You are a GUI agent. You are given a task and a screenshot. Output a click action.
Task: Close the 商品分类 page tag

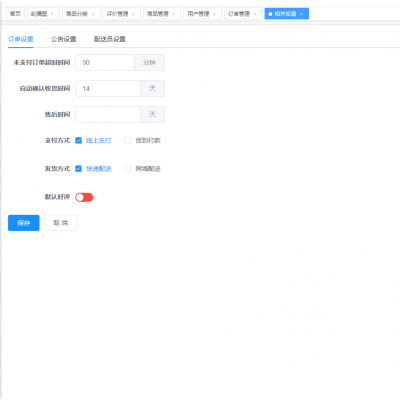click(93, 14)
